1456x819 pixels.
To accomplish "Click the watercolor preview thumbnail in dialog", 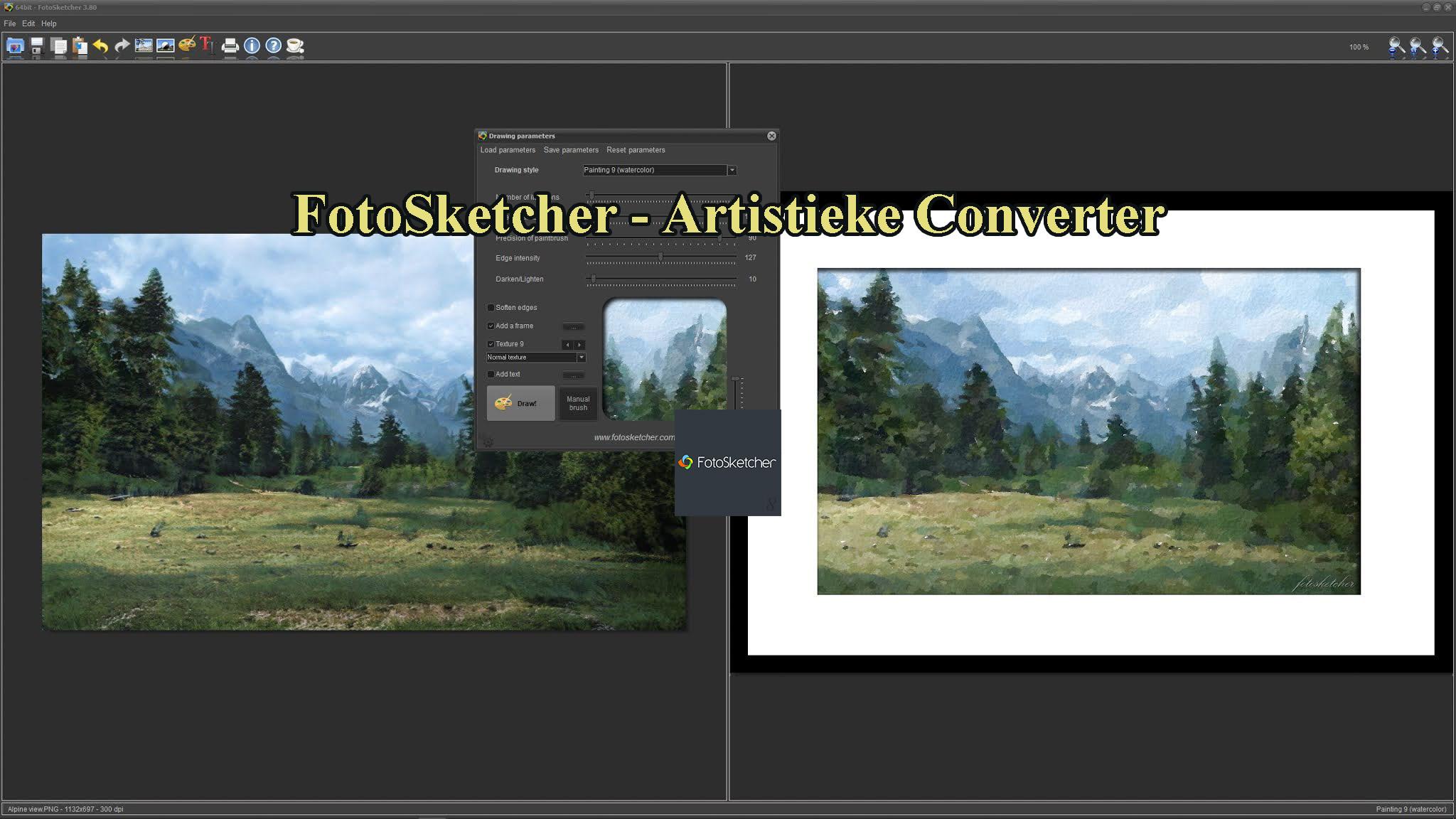I will tap(665, 358).
